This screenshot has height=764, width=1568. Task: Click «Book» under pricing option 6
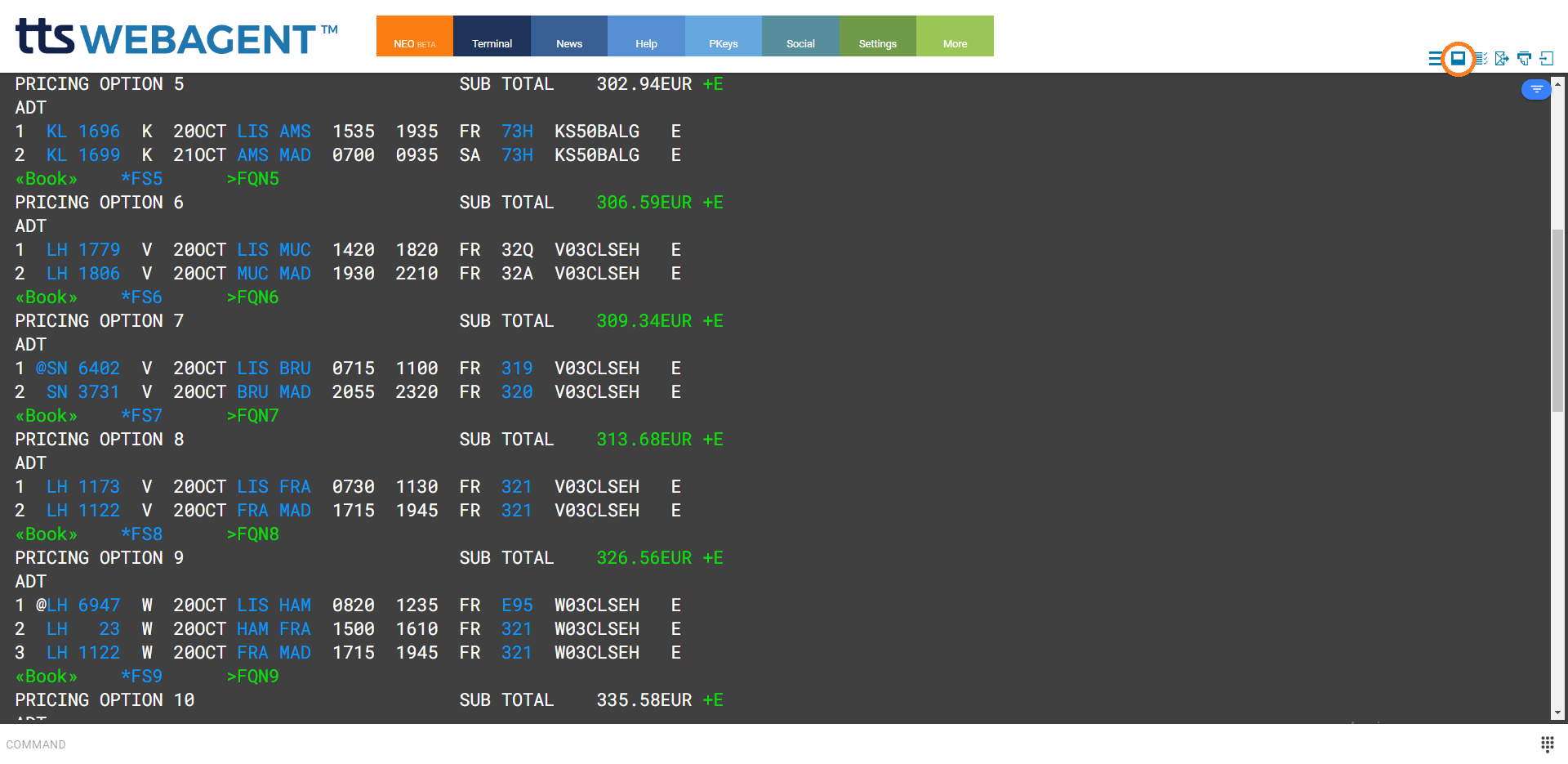click(46, 297)
